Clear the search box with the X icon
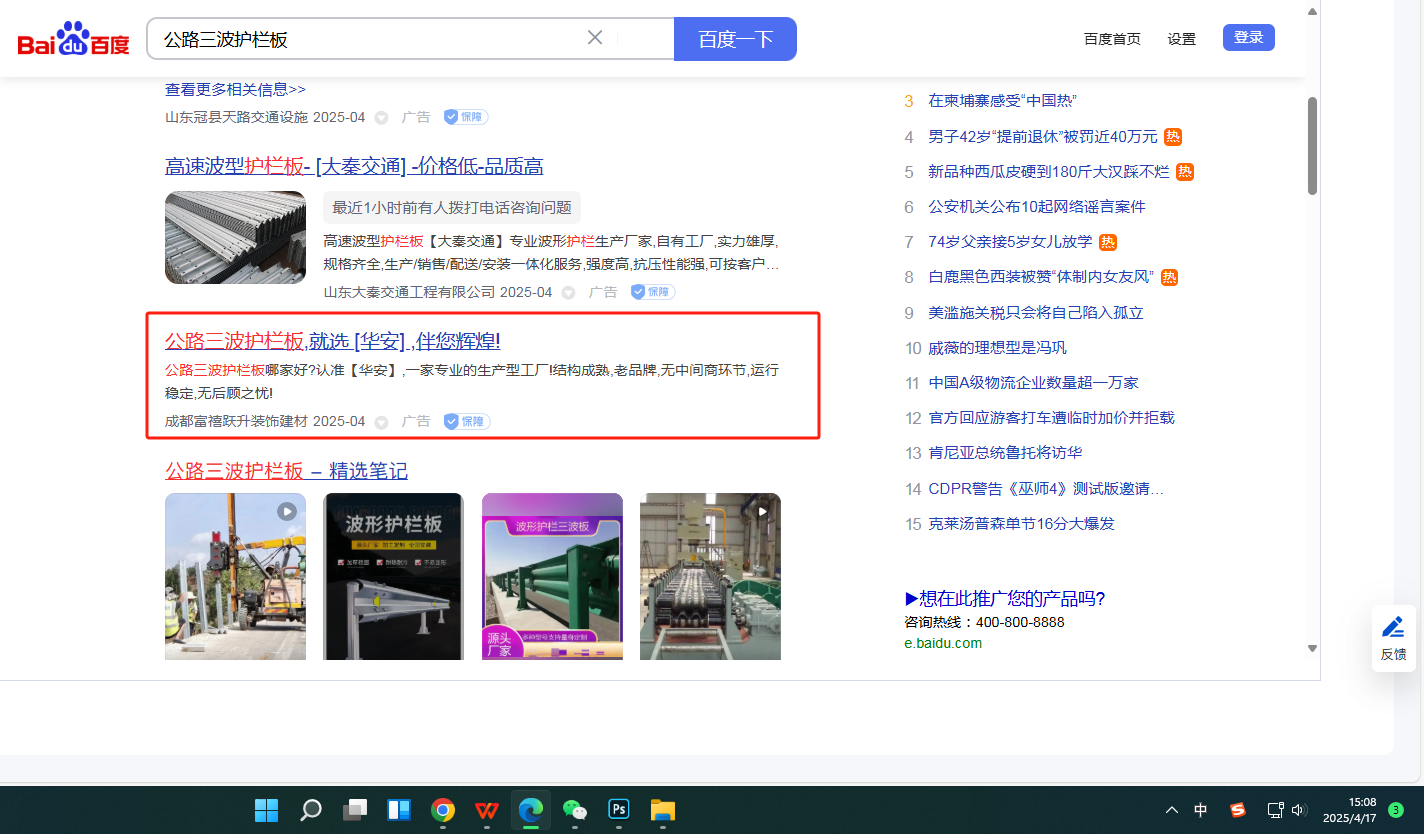 coord(595,38)
